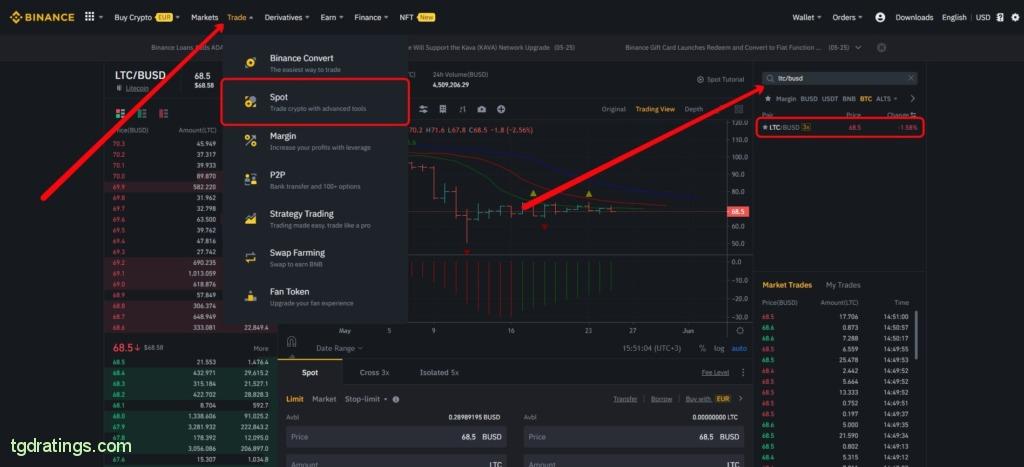Select Strategy Trading entry

(315, 219)
